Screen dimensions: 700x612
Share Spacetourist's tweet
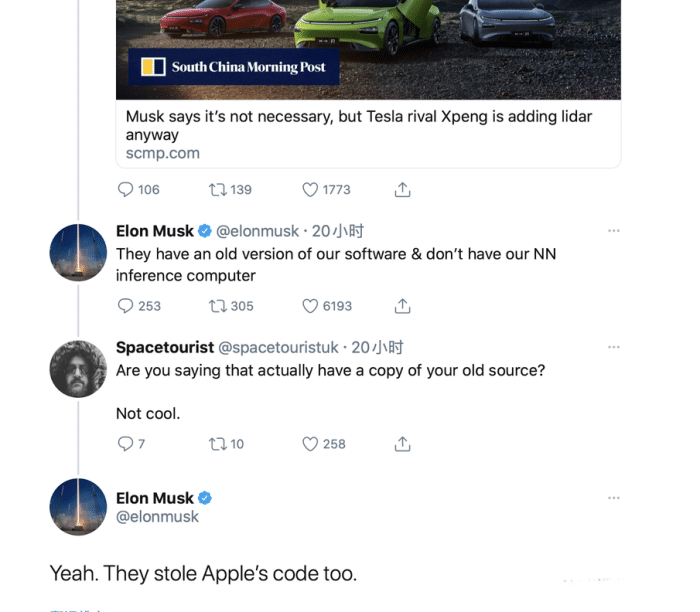pyautogui.click(x=402, y=443)
